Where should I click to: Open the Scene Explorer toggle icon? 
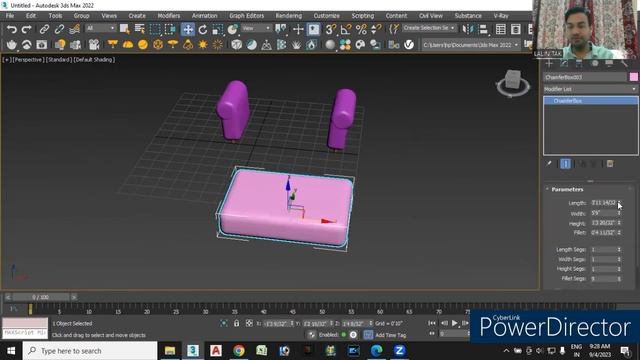click(501, 29)
